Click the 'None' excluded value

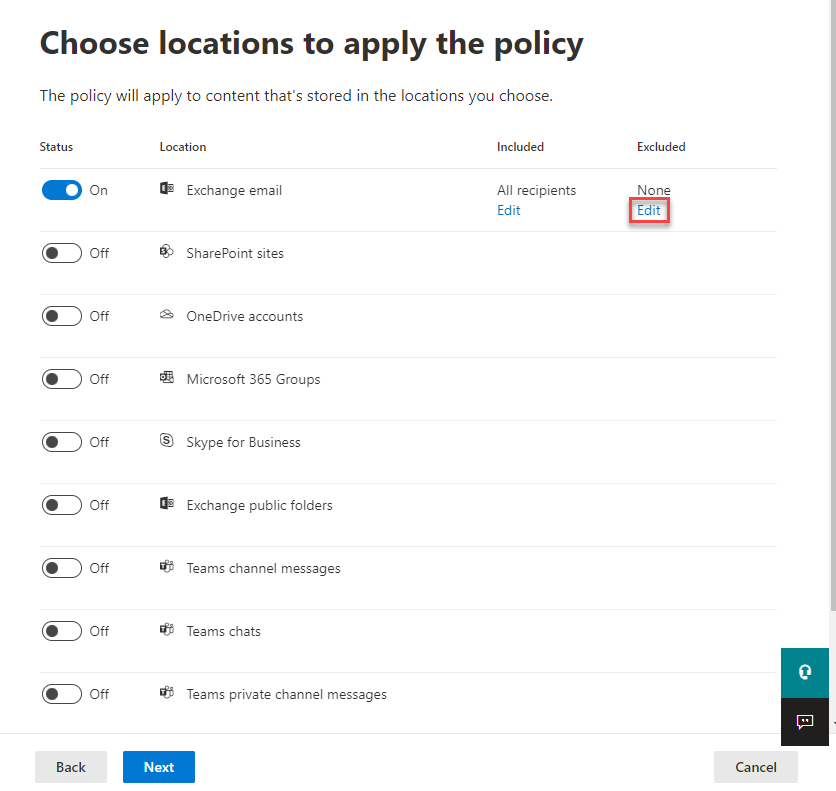tap(654, 190)
